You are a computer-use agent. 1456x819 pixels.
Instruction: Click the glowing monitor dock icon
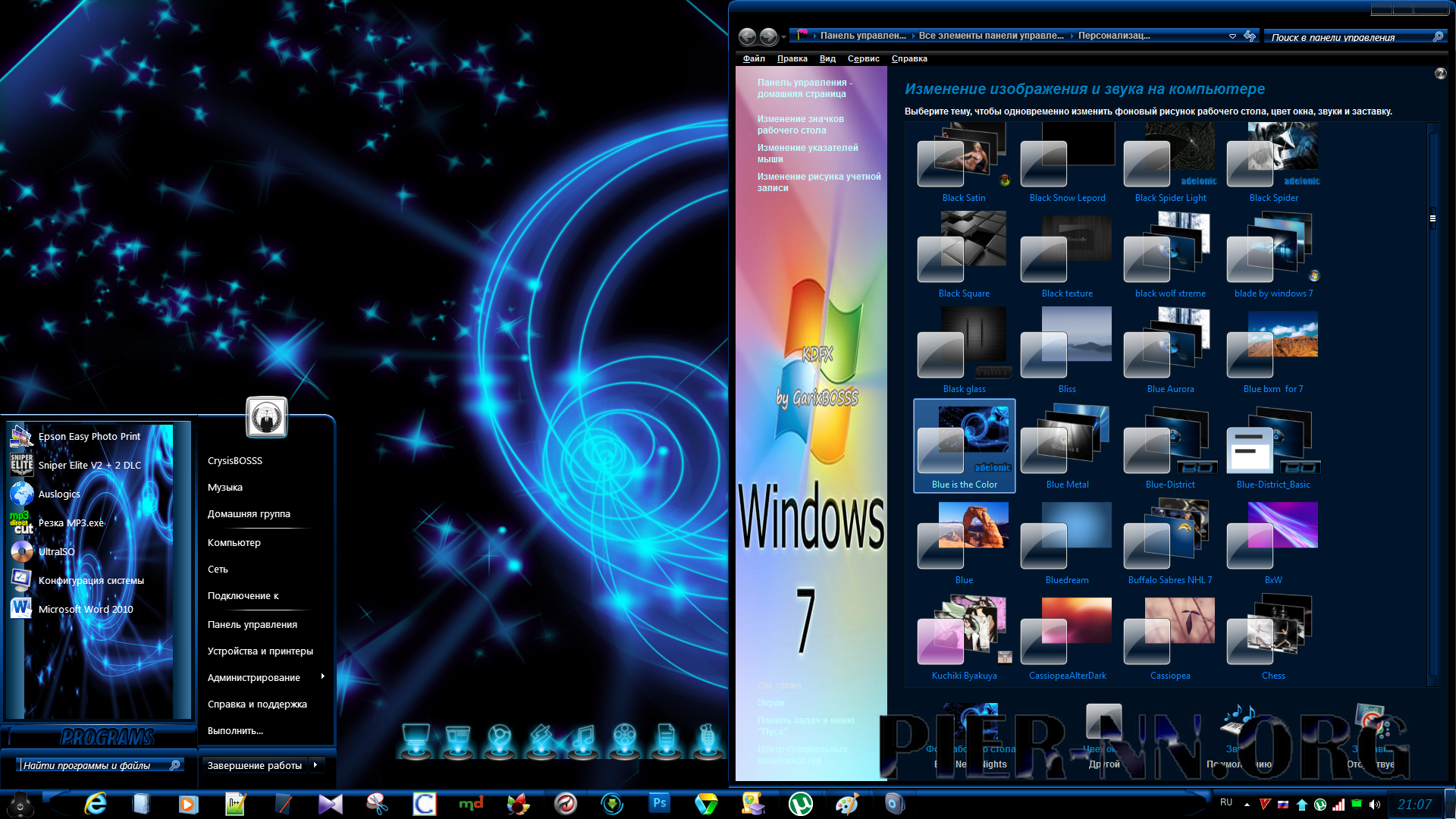pyautogui.click(x=416, y=740)
